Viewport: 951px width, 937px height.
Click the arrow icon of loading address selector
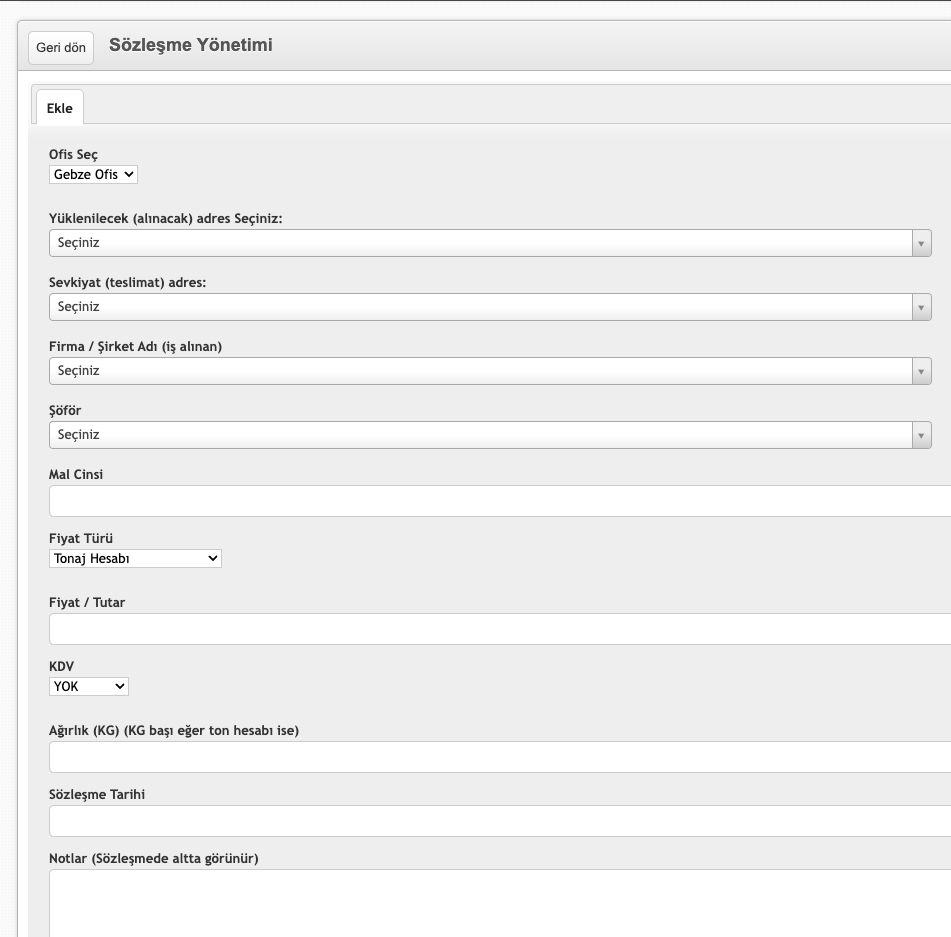tap(921, 243)
